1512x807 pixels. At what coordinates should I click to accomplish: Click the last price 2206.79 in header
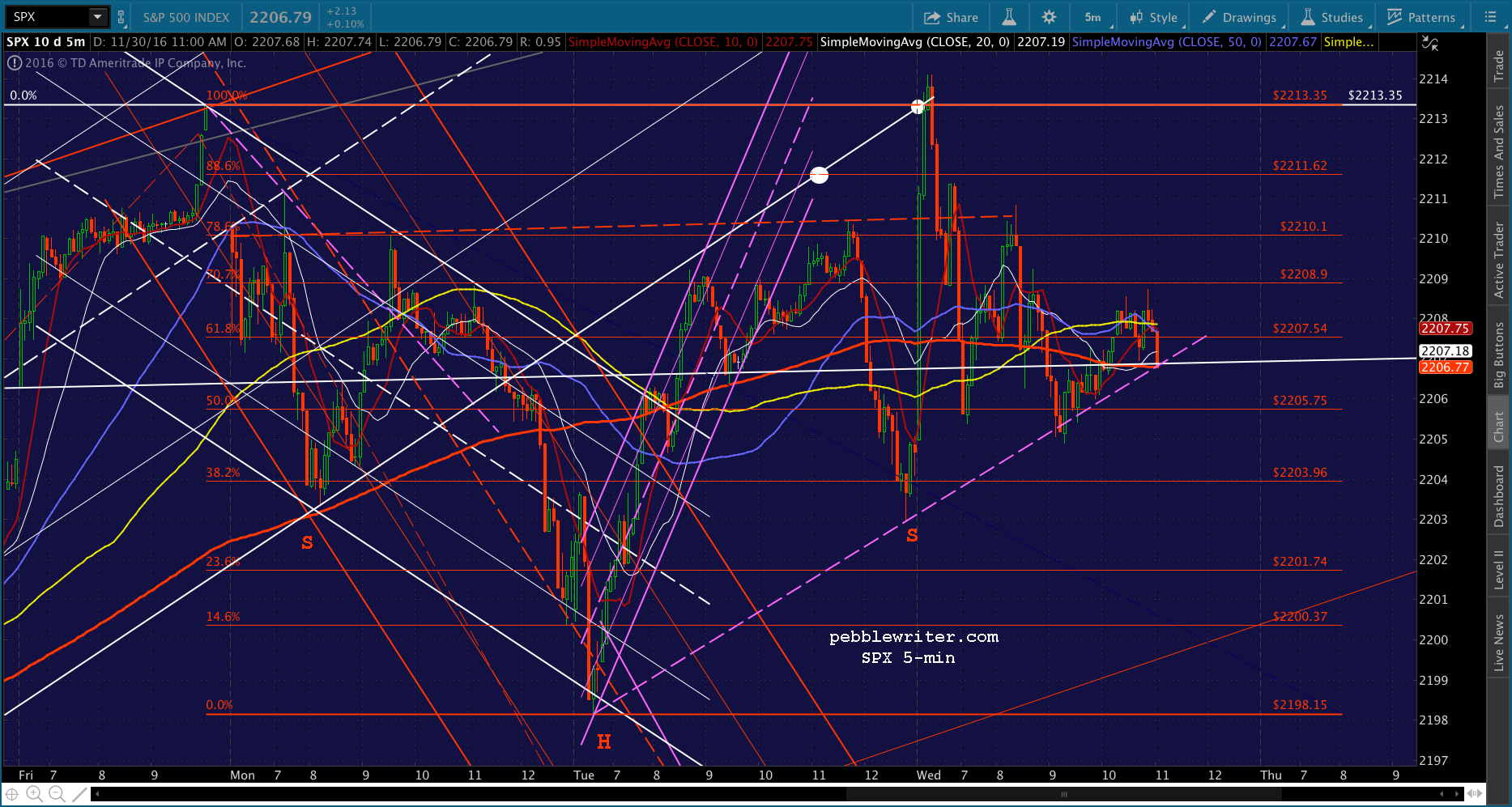point(280,17)
